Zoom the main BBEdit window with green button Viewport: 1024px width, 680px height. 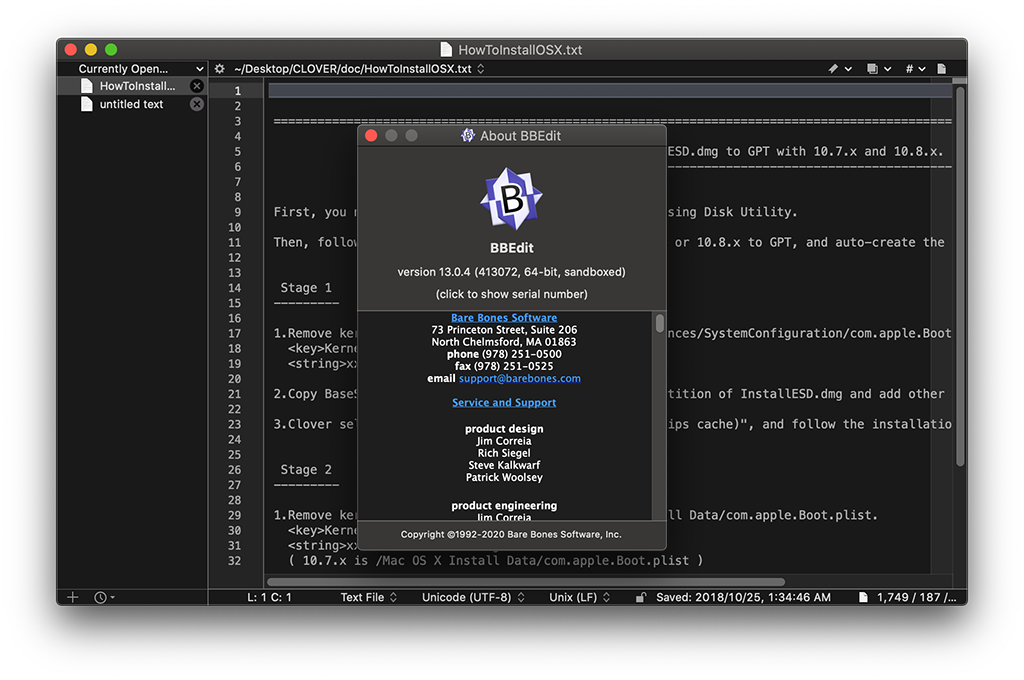coord(111,50)
